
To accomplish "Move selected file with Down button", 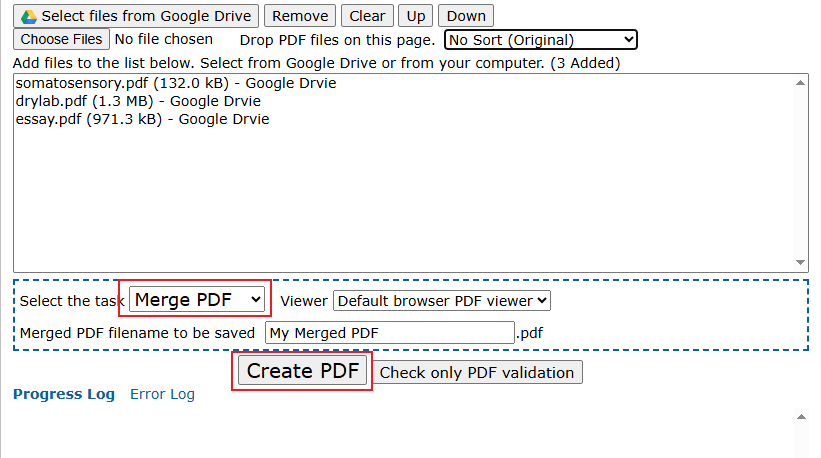I will (x=465, y=16).
